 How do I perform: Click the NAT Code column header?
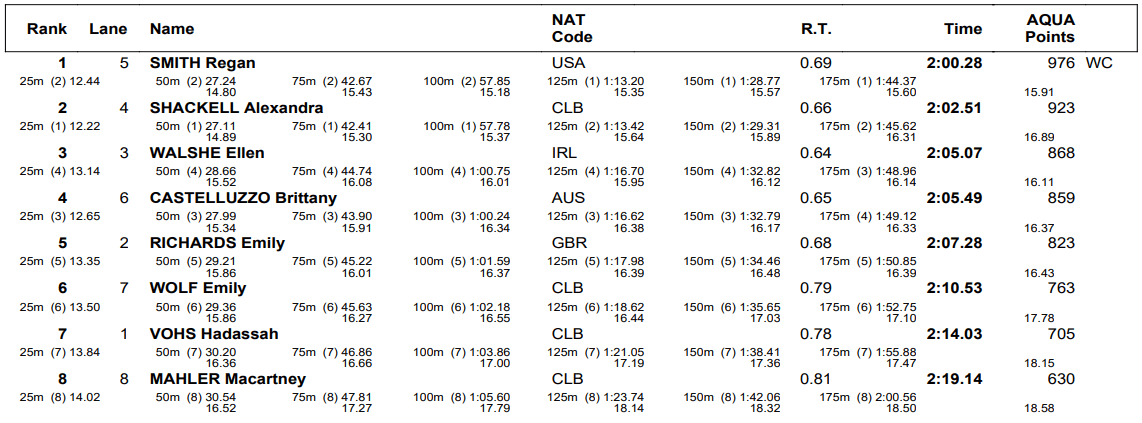click(x=572, y=28)
